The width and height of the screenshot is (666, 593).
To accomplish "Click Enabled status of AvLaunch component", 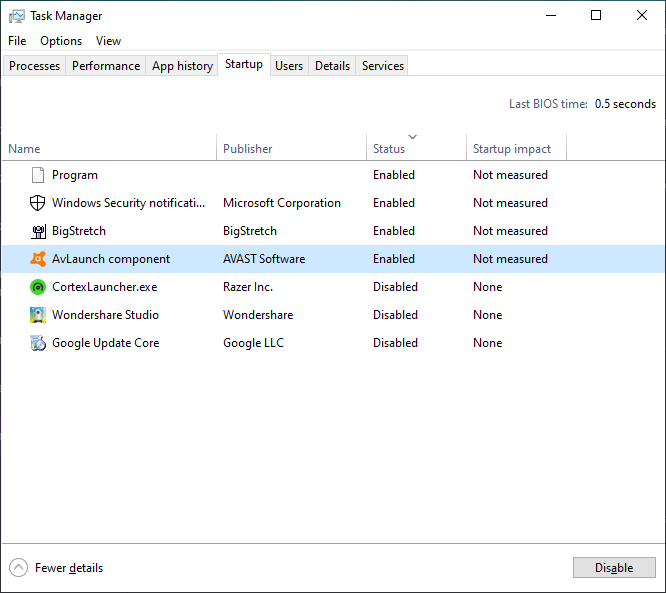I will (394, 259).
